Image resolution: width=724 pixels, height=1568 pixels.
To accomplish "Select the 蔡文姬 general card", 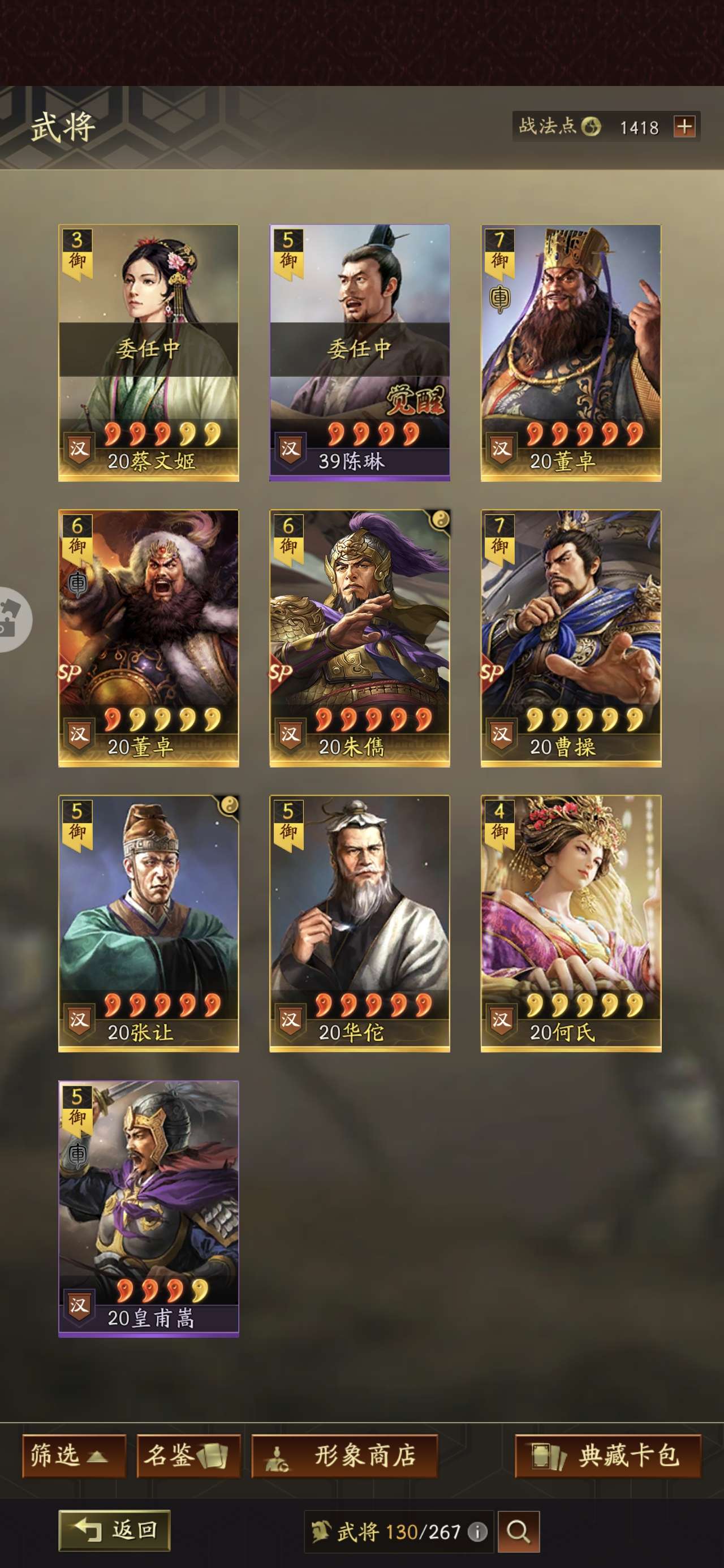I will [x=149, y=353].
